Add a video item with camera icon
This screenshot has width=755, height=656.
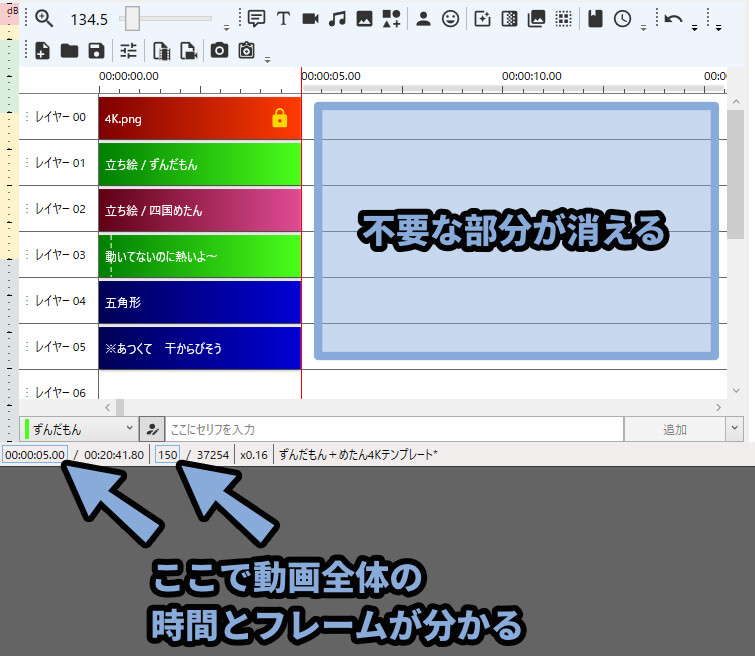310,19
